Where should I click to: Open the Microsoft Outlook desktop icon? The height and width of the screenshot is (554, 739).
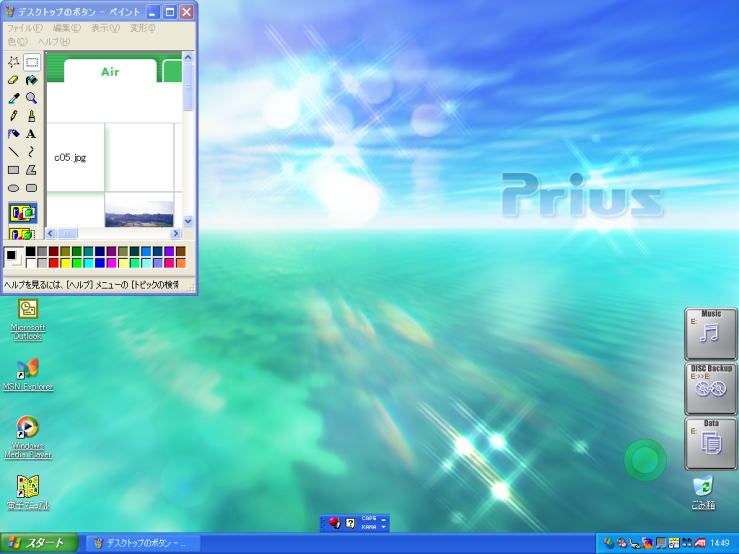point(28,320)
